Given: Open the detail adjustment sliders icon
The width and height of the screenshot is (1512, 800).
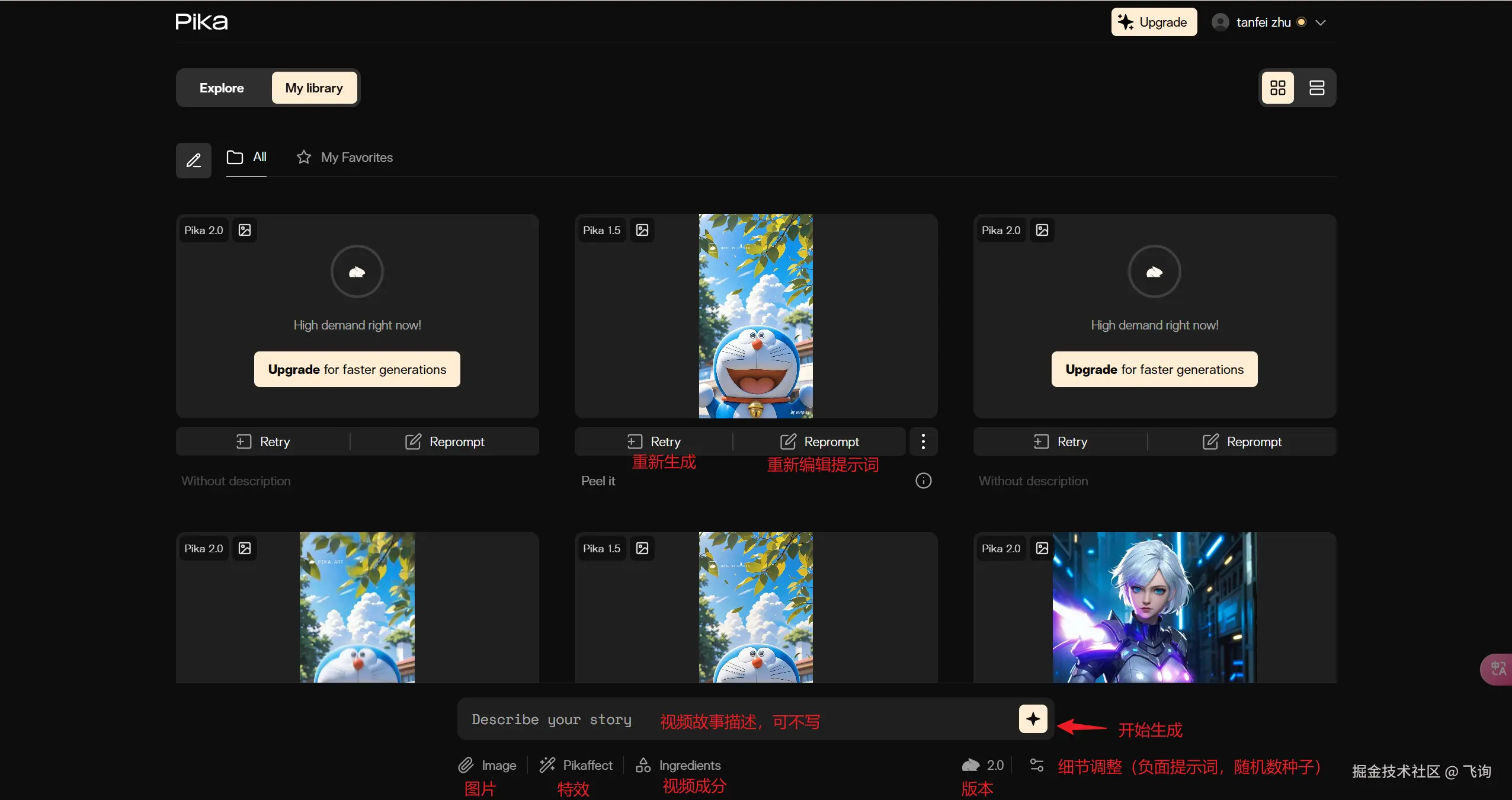Looking at the screenshot, I should tap(1036, 765).
